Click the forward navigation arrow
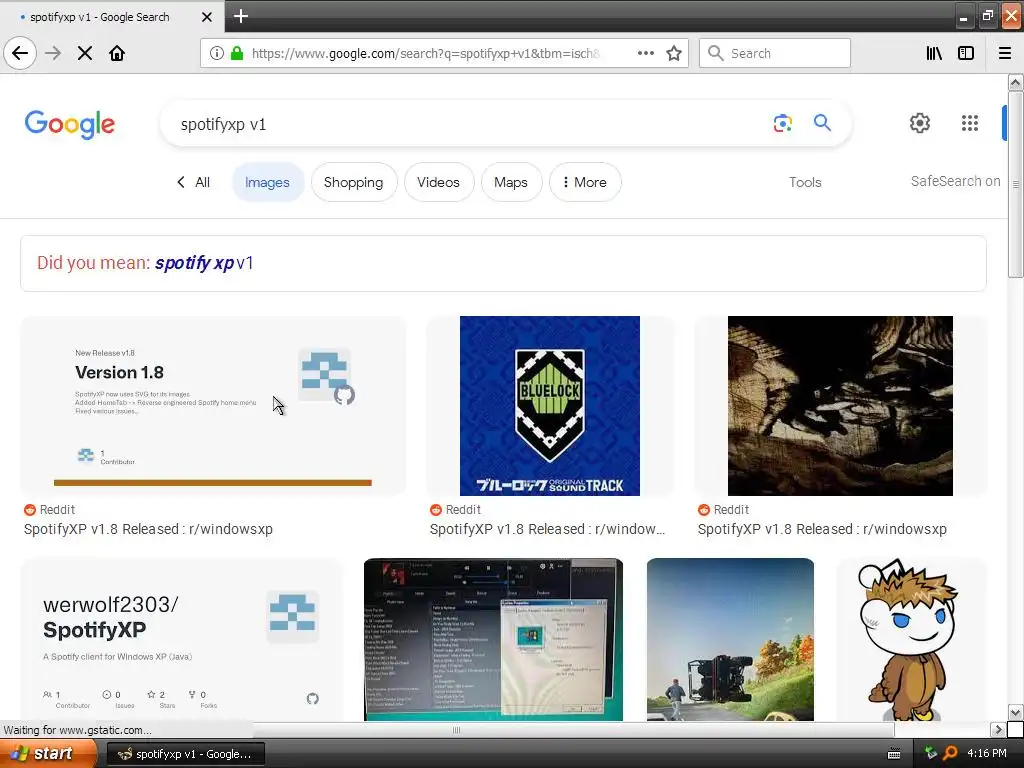Screen dimensions: 1024x768 (x=53, y=53)
